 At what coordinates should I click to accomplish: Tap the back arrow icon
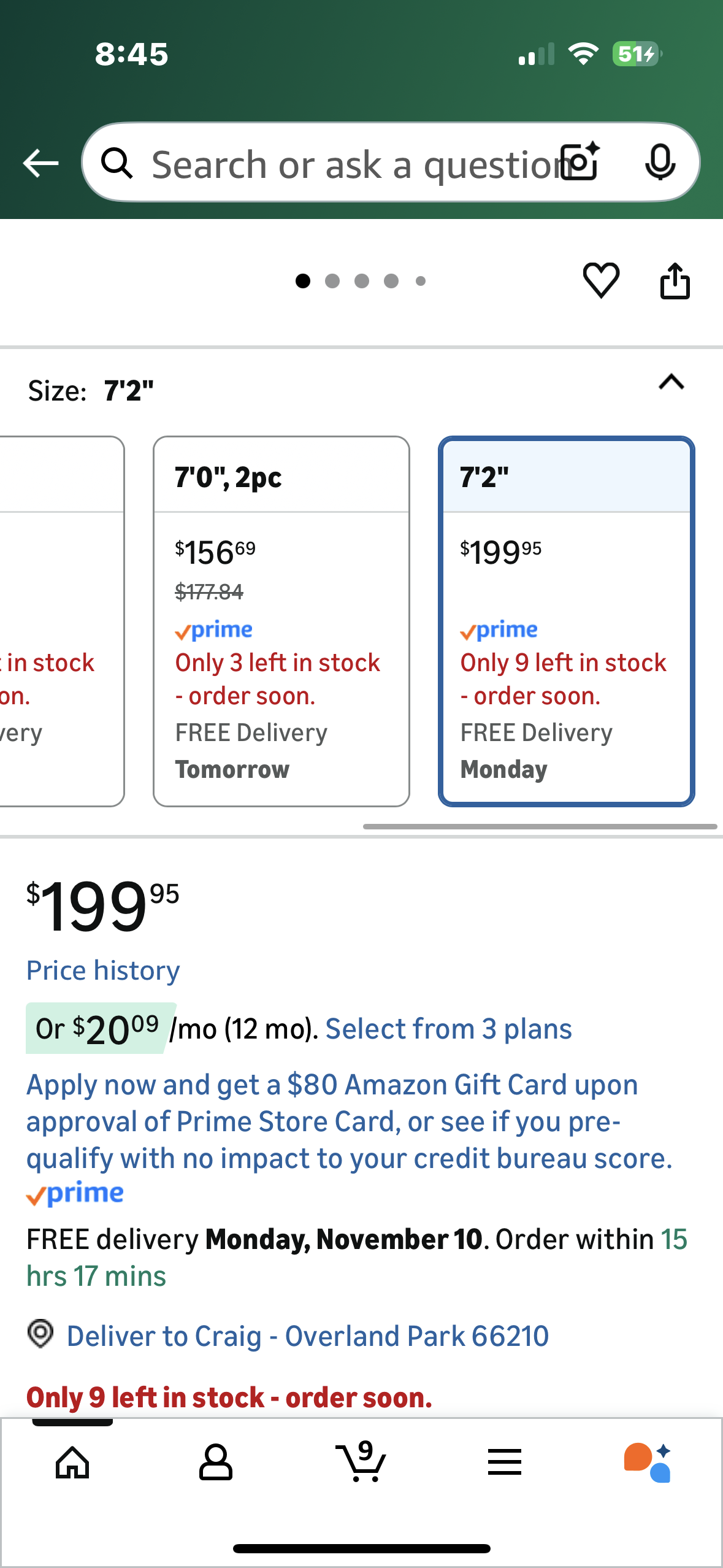coord(40,163)
